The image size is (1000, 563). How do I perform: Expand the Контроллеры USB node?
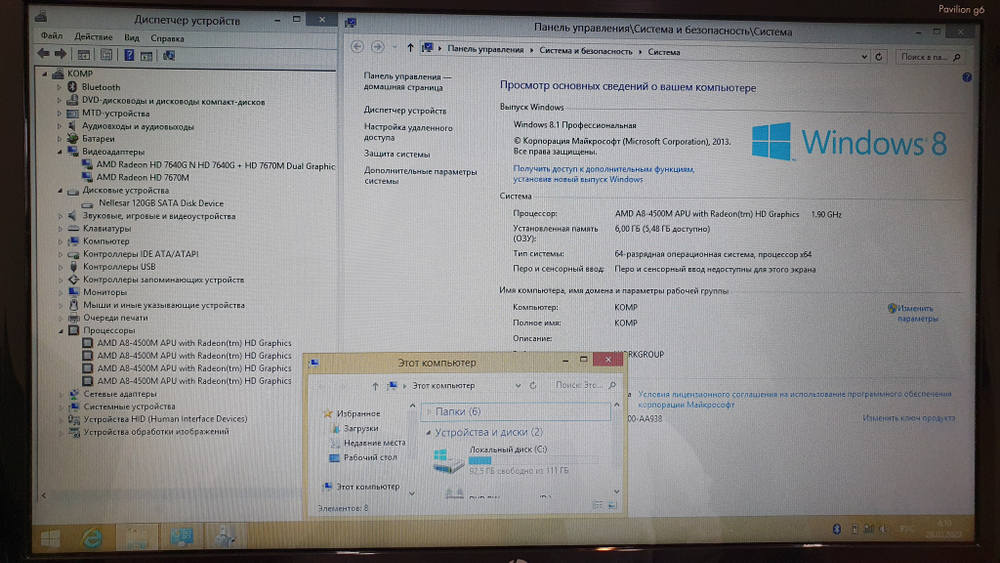point(61,267)
